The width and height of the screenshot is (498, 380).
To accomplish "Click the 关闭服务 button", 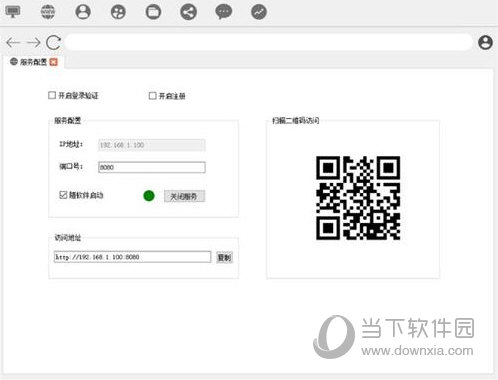I will click(x=184, y=196).
